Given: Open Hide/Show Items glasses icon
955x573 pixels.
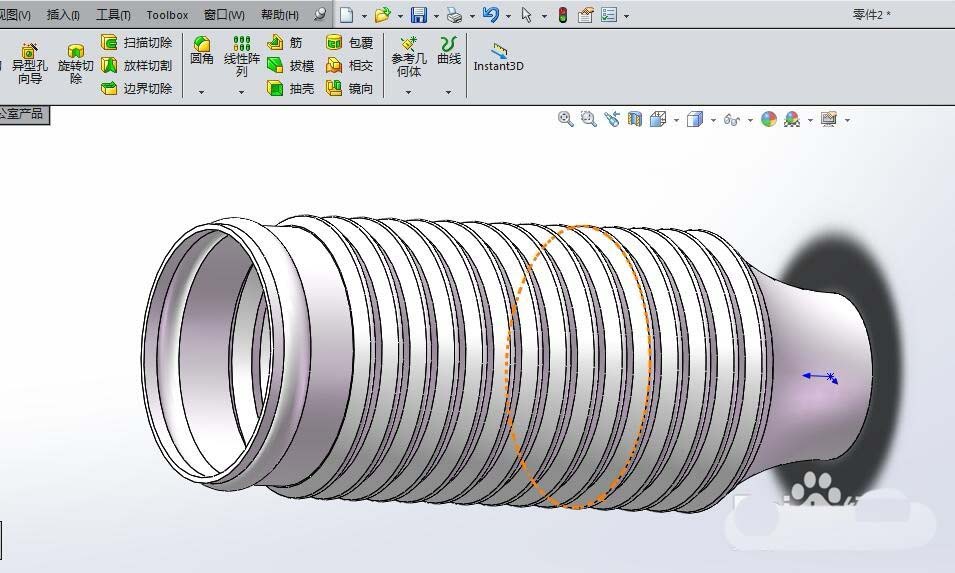Looking at the screenshot, I should (x=731, y=120).
